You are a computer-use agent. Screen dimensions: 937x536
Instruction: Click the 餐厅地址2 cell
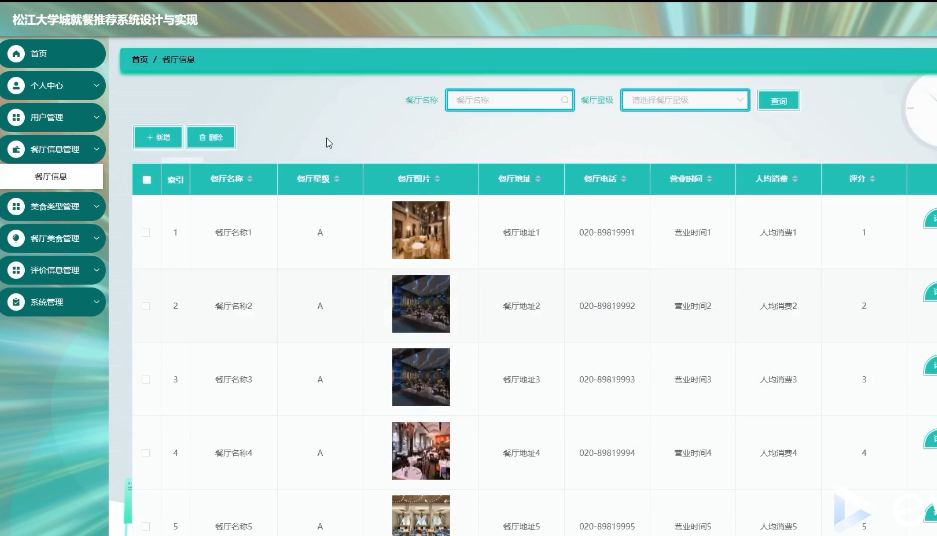(521, 306)
